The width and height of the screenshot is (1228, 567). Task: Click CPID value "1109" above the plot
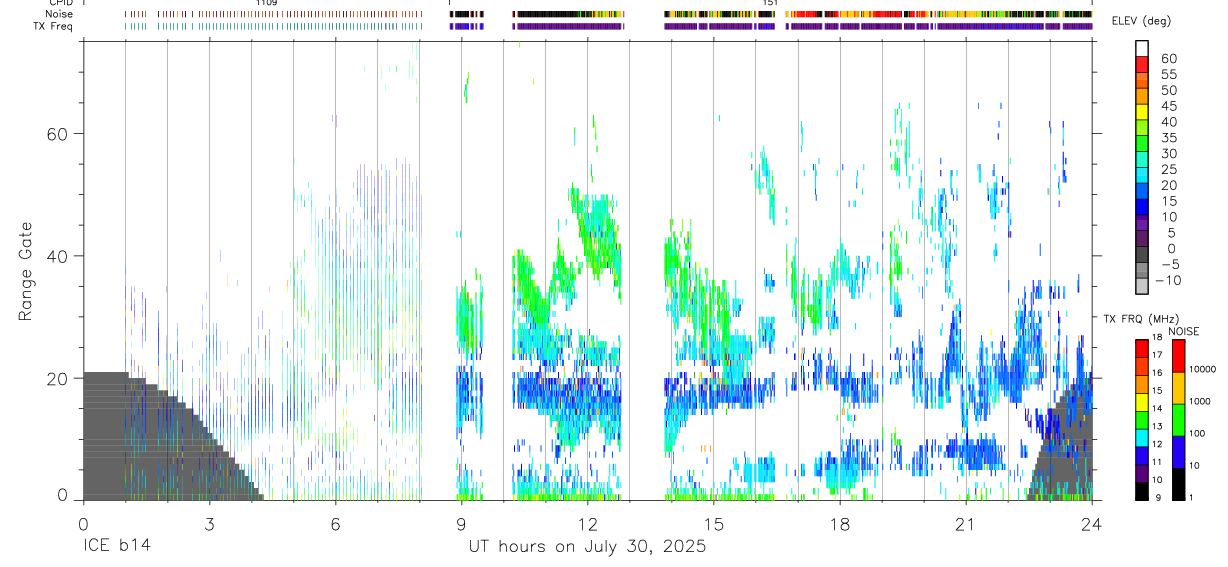coord(266,3)
